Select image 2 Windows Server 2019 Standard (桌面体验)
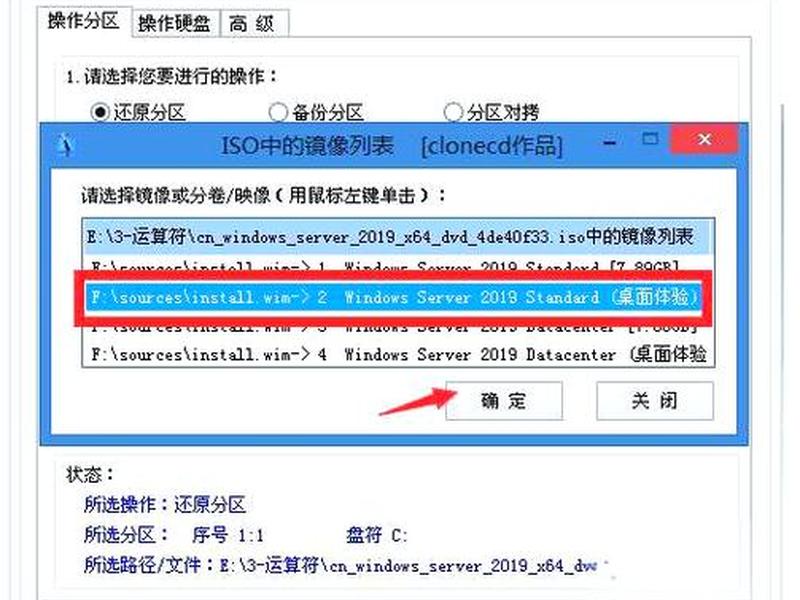 point(395,297)
